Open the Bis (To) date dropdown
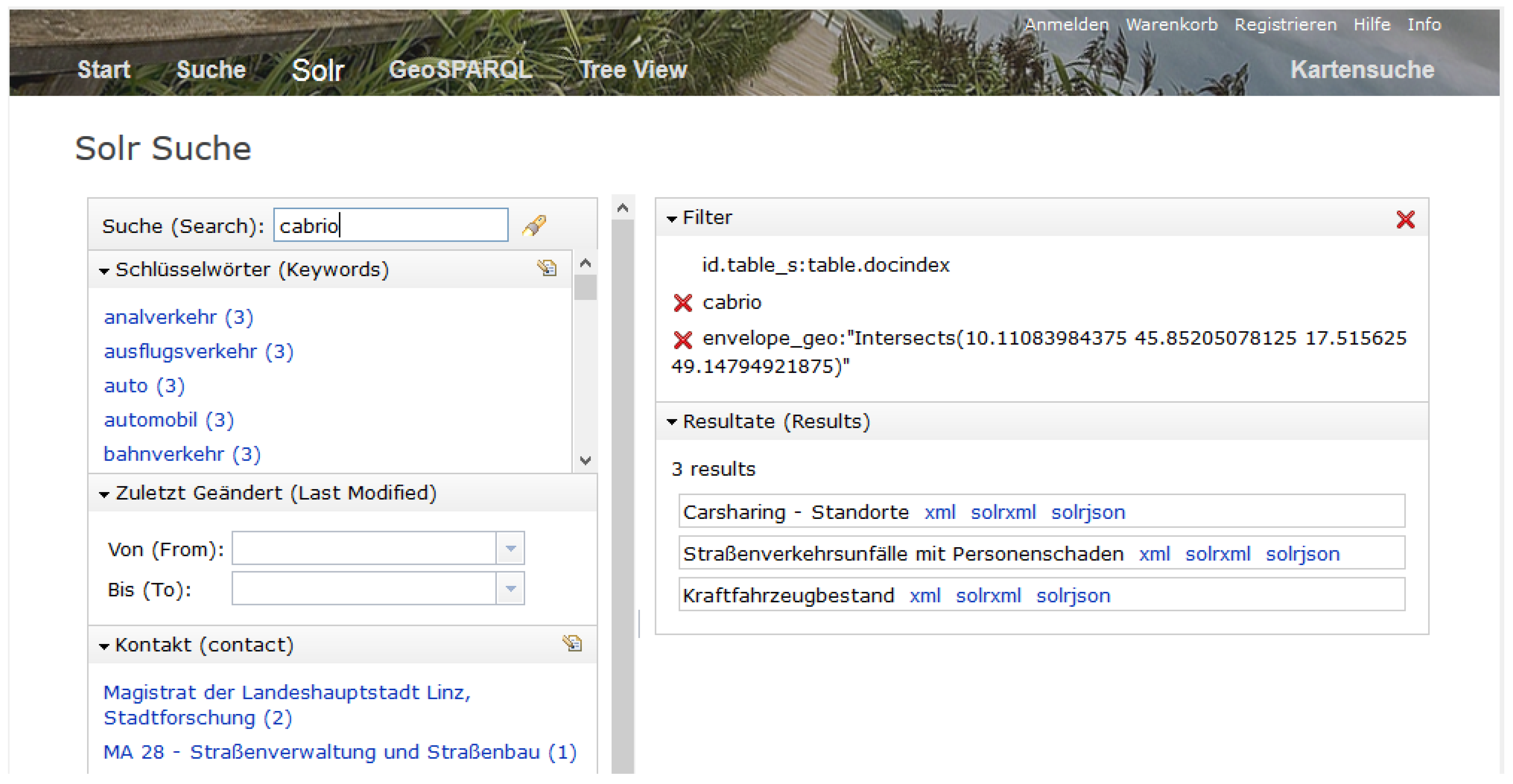 pyautogui.click(x=510, y=589)
